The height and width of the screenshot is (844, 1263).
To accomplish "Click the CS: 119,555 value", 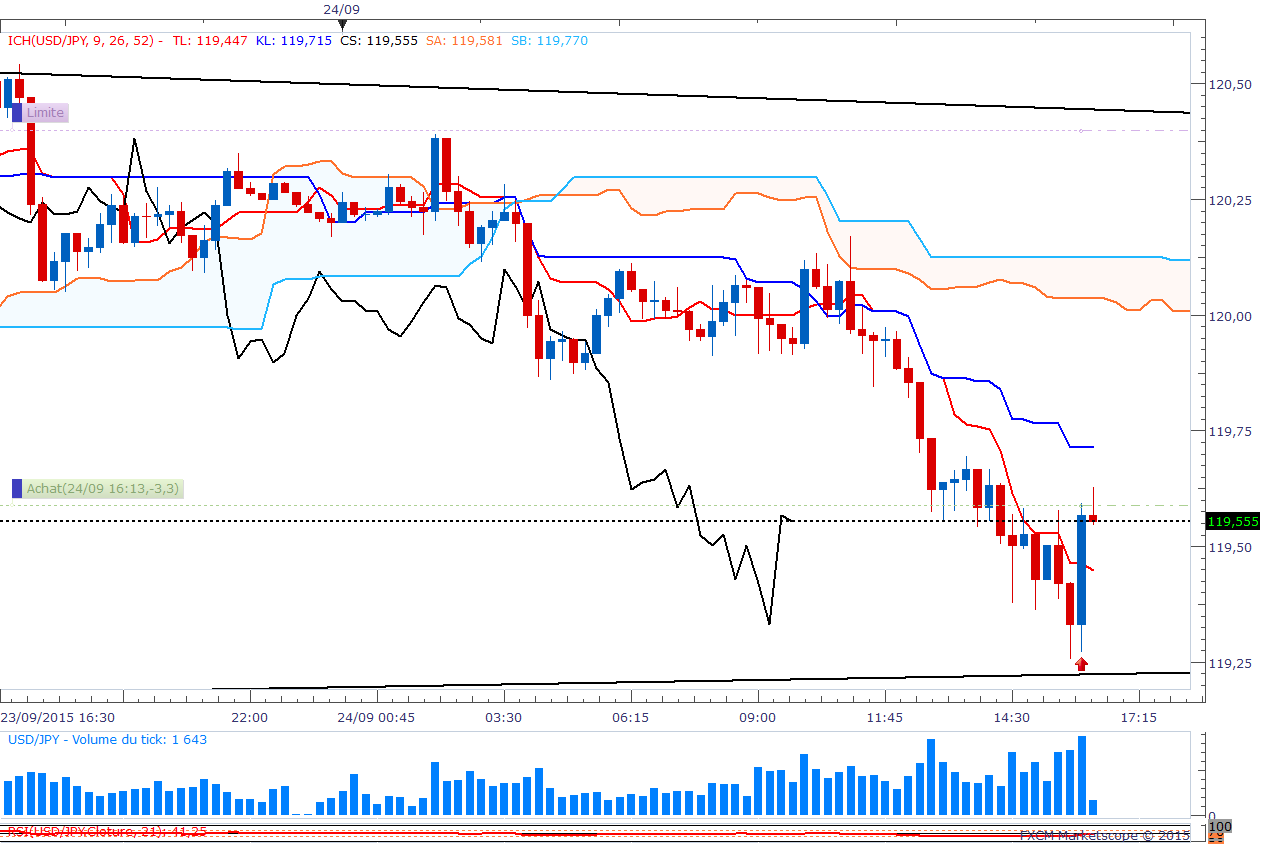I will coord(379,41).
